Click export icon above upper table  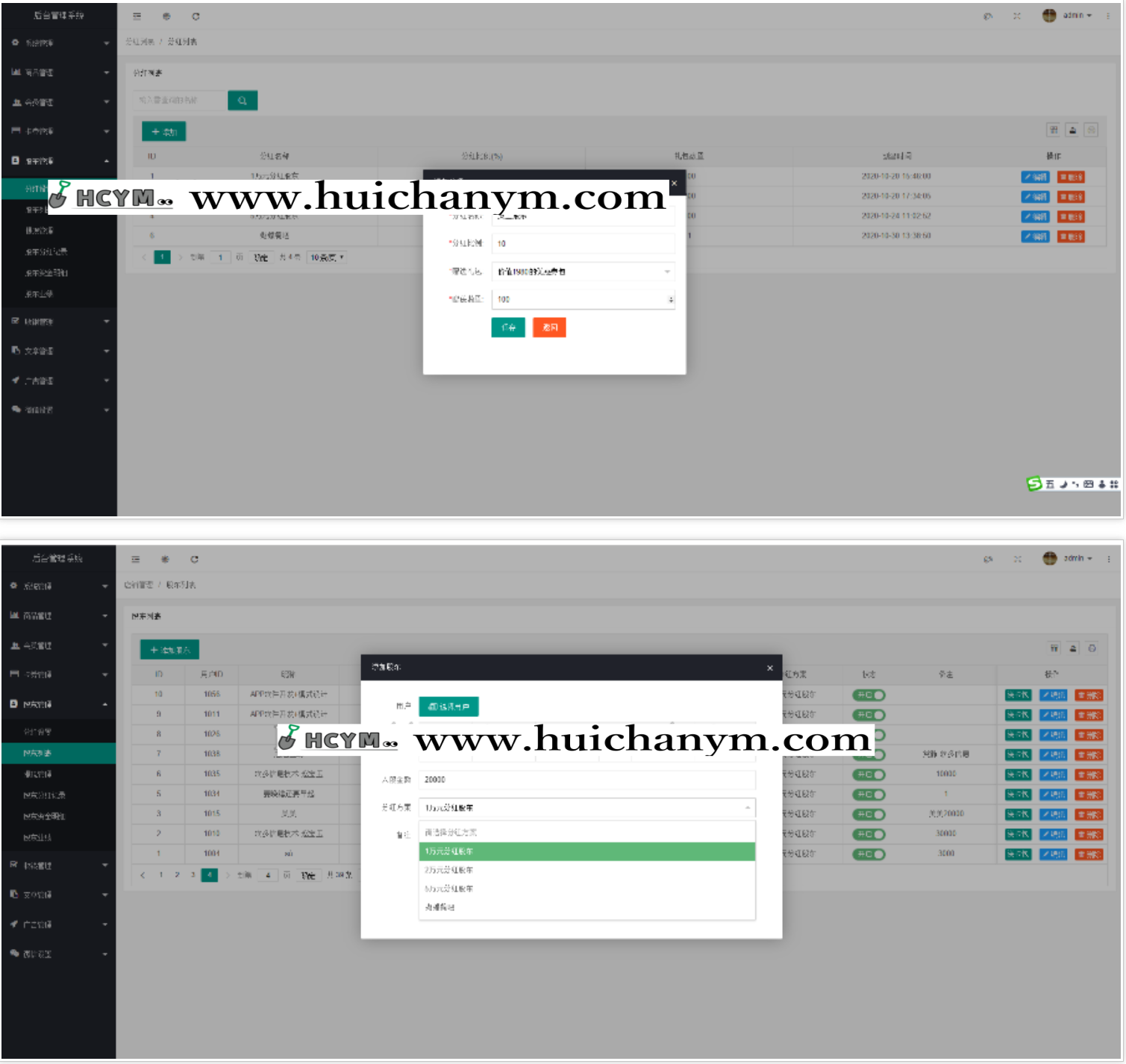(1072, 130)
